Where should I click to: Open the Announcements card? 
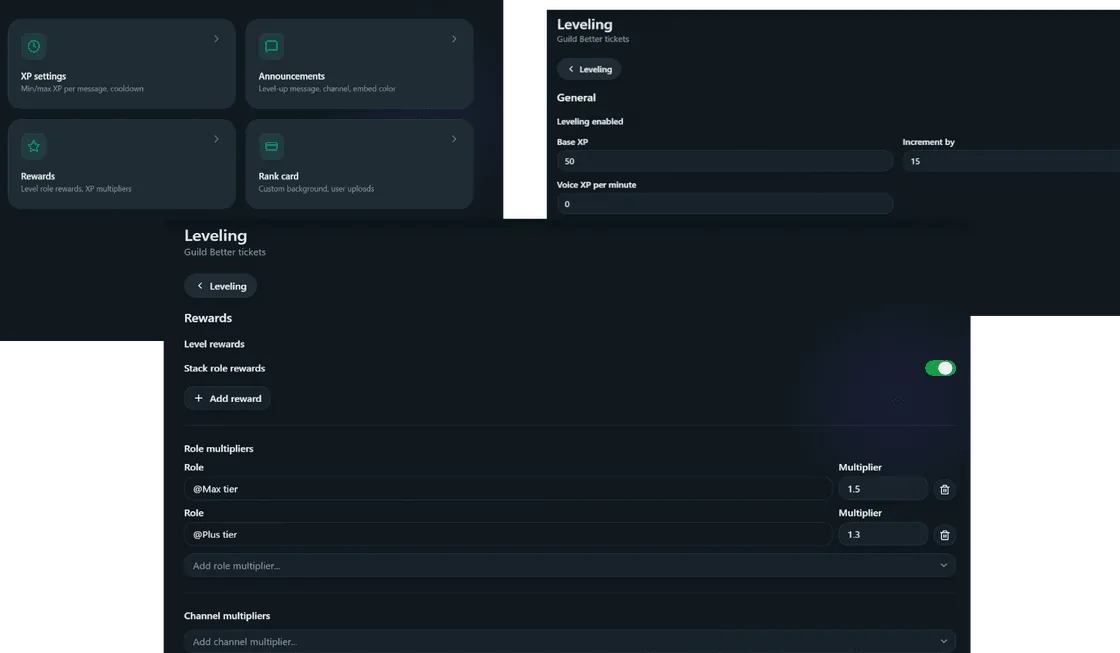click(x=359, y=64)
